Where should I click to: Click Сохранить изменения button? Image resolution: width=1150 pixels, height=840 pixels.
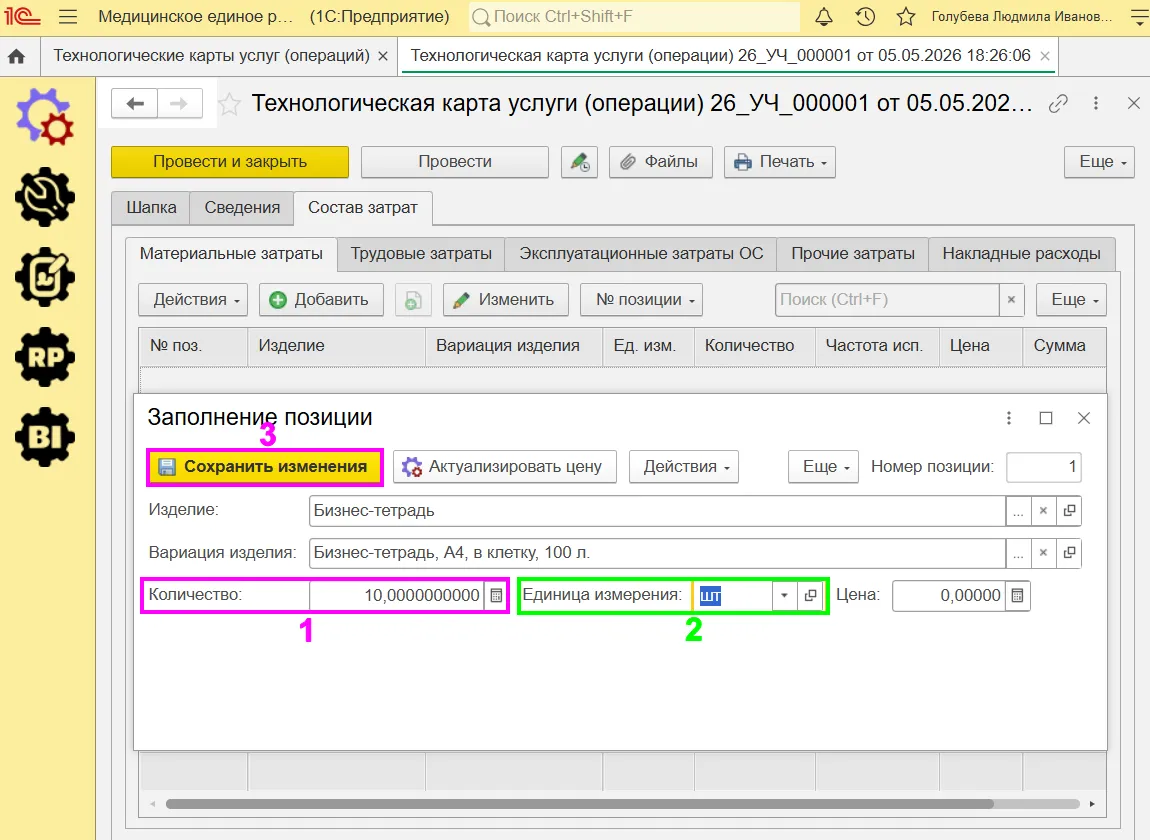pyautogui.click(x=265, y=467)
